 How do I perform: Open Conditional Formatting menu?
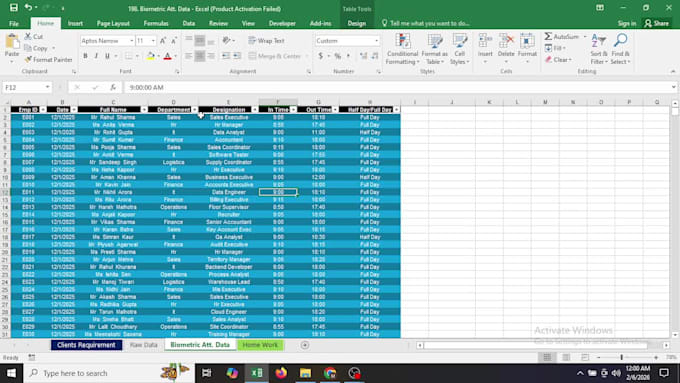click(x=402, y=49)
